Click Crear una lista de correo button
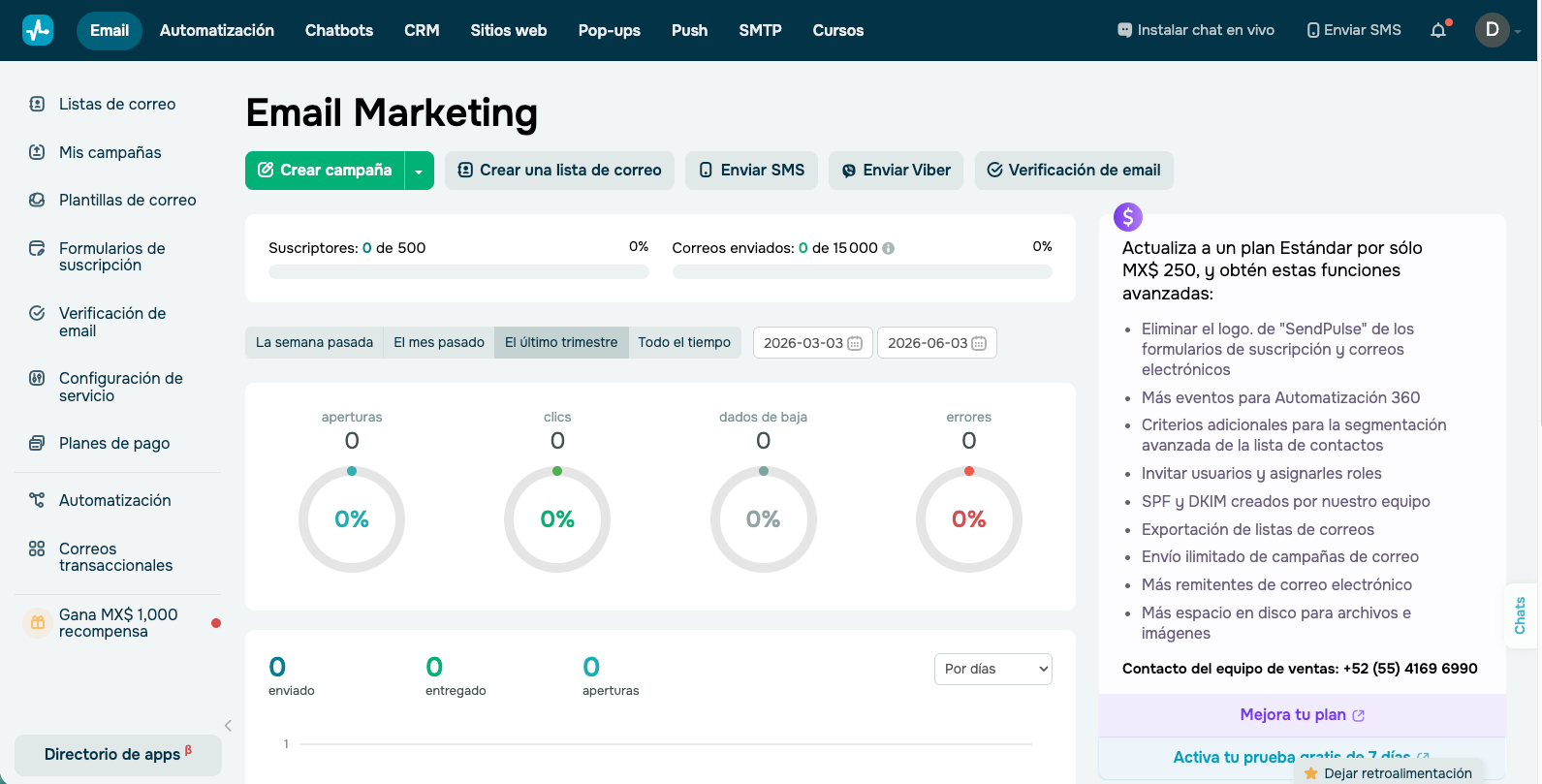Image resolution: width=1542 pixels, height=784 pixels. 559,171
